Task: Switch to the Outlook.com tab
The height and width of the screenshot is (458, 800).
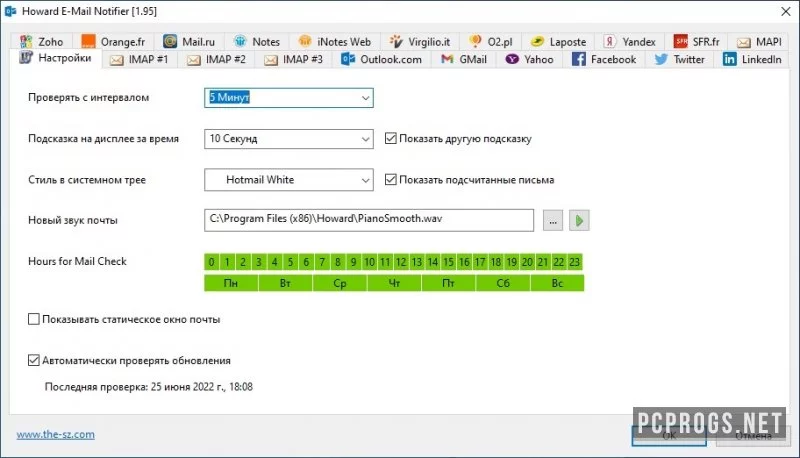Action: tap(382, 60)
